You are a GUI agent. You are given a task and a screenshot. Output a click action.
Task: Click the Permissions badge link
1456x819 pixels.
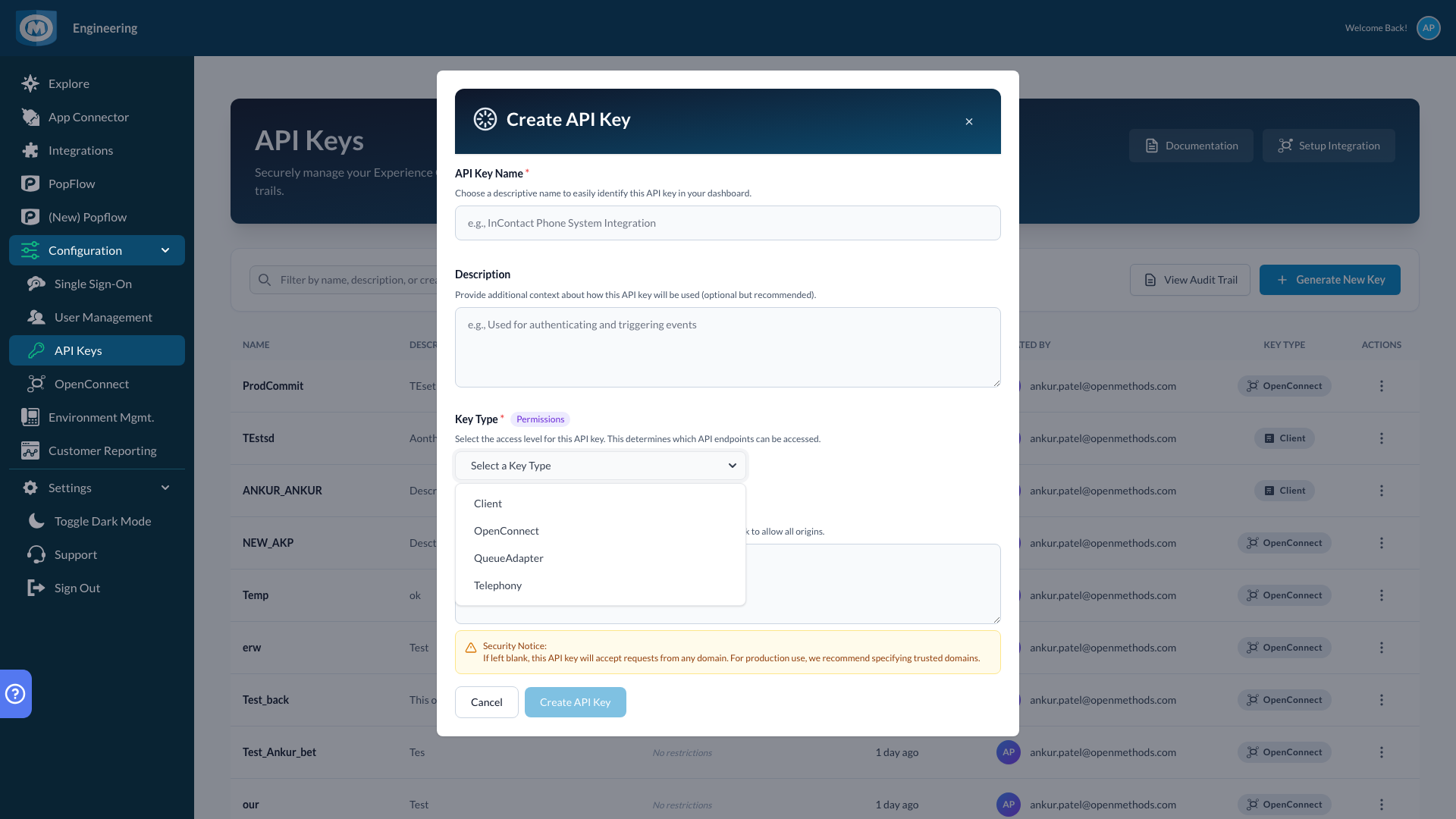541,419
